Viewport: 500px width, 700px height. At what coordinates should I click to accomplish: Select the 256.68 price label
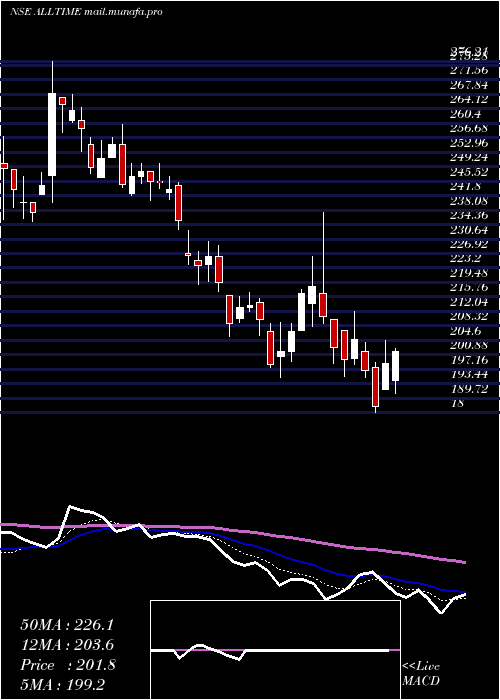tap(469, 129)
